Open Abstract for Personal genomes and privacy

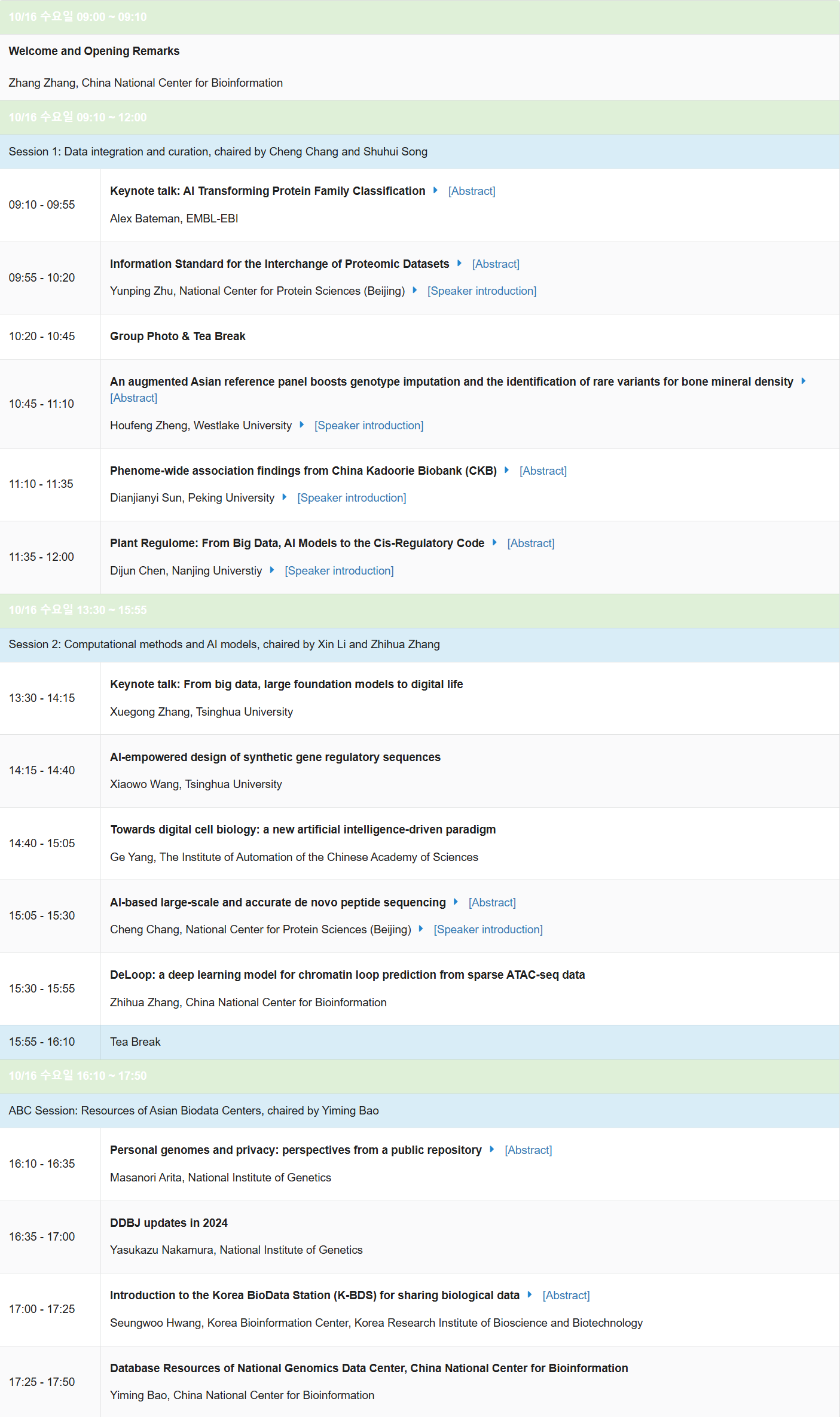coord(528,1150)
